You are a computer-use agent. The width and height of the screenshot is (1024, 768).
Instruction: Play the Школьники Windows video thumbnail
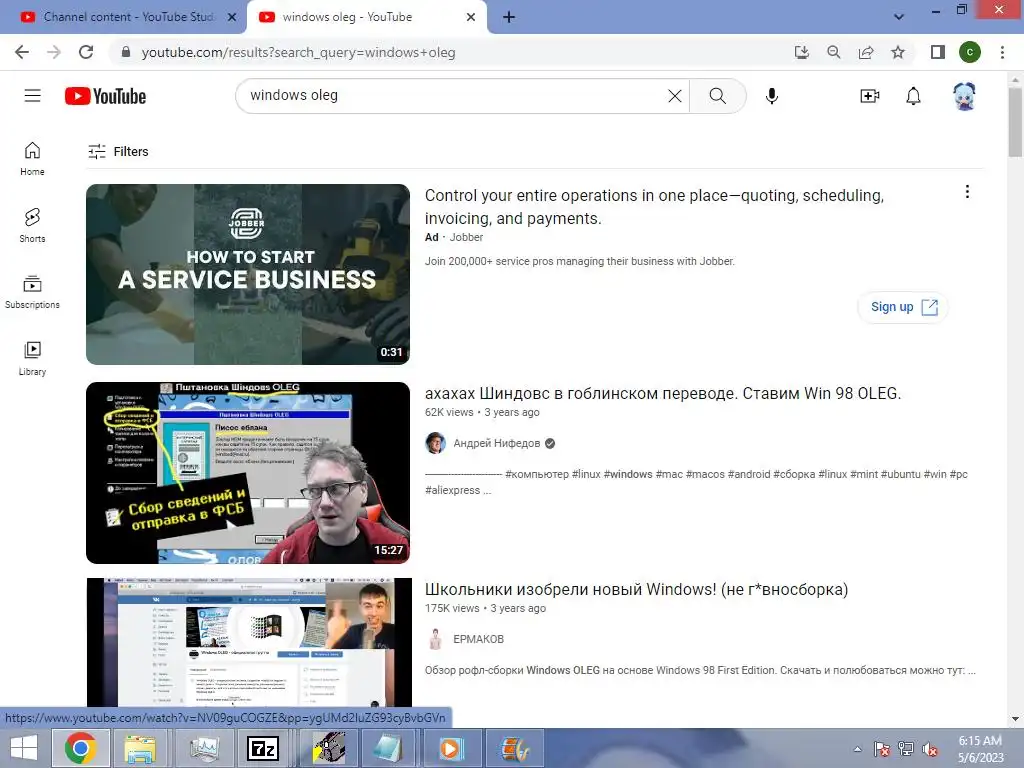[249, 643]
